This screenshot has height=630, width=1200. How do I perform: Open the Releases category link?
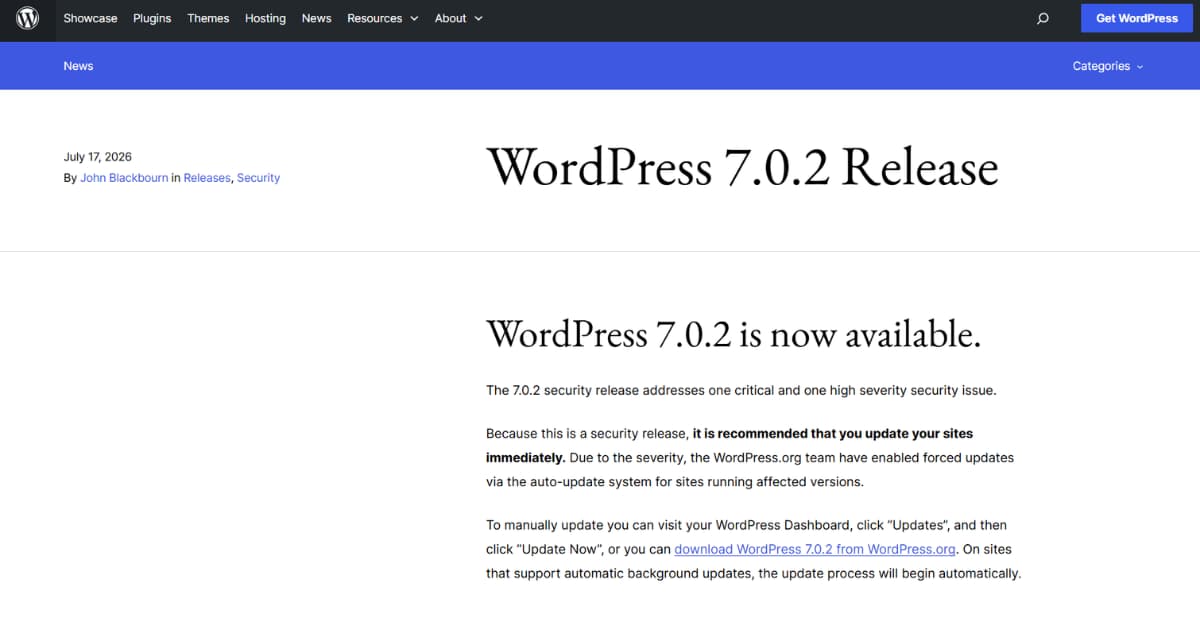pos(207,178)
